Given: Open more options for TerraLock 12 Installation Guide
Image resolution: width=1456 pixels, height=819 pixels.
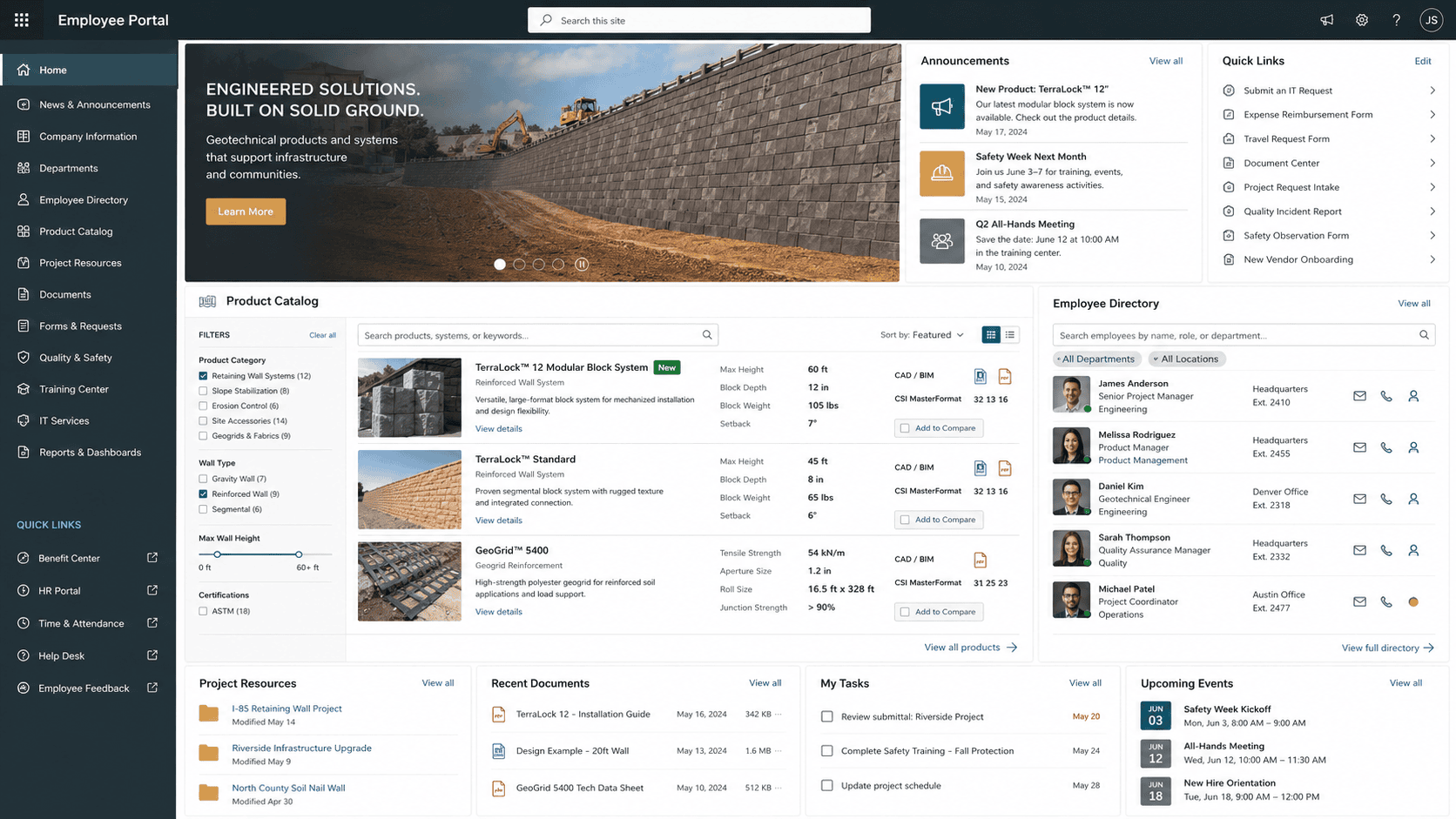Looking at the screenshot, I should point(779,714).
